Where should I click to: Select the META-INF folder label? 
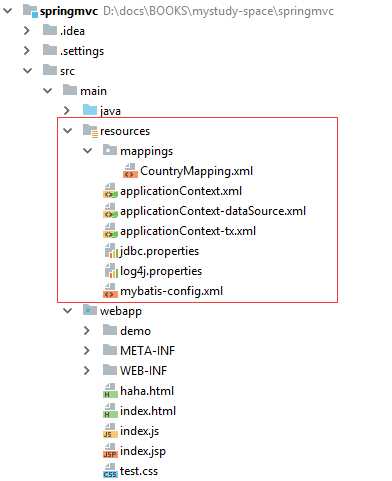pos(148,351)
